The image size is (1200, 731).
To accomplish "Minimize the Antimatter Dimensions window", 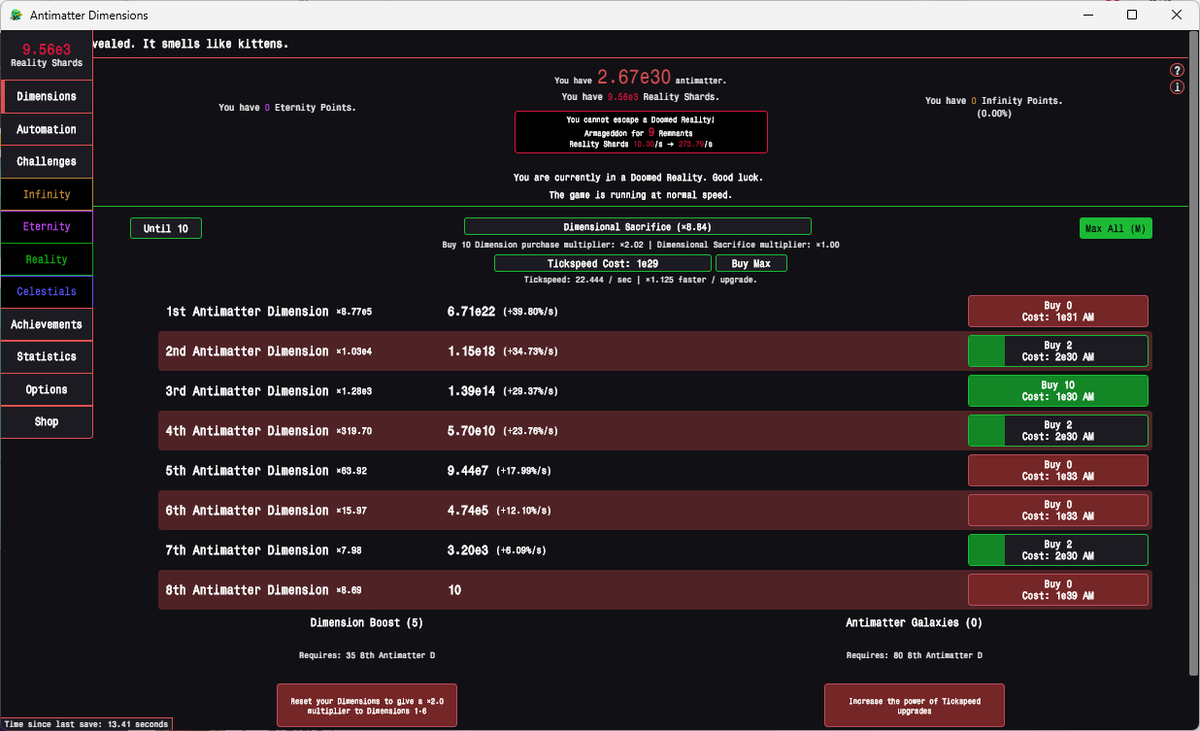I will point(1087,15).
